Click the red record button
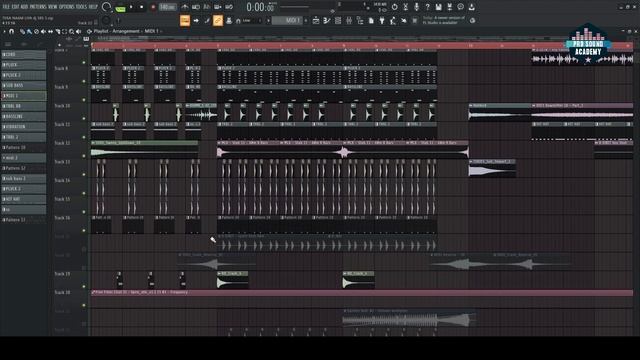Image resolution: width=640 pixels, height=360 pixels. click(x=153, y=7)
